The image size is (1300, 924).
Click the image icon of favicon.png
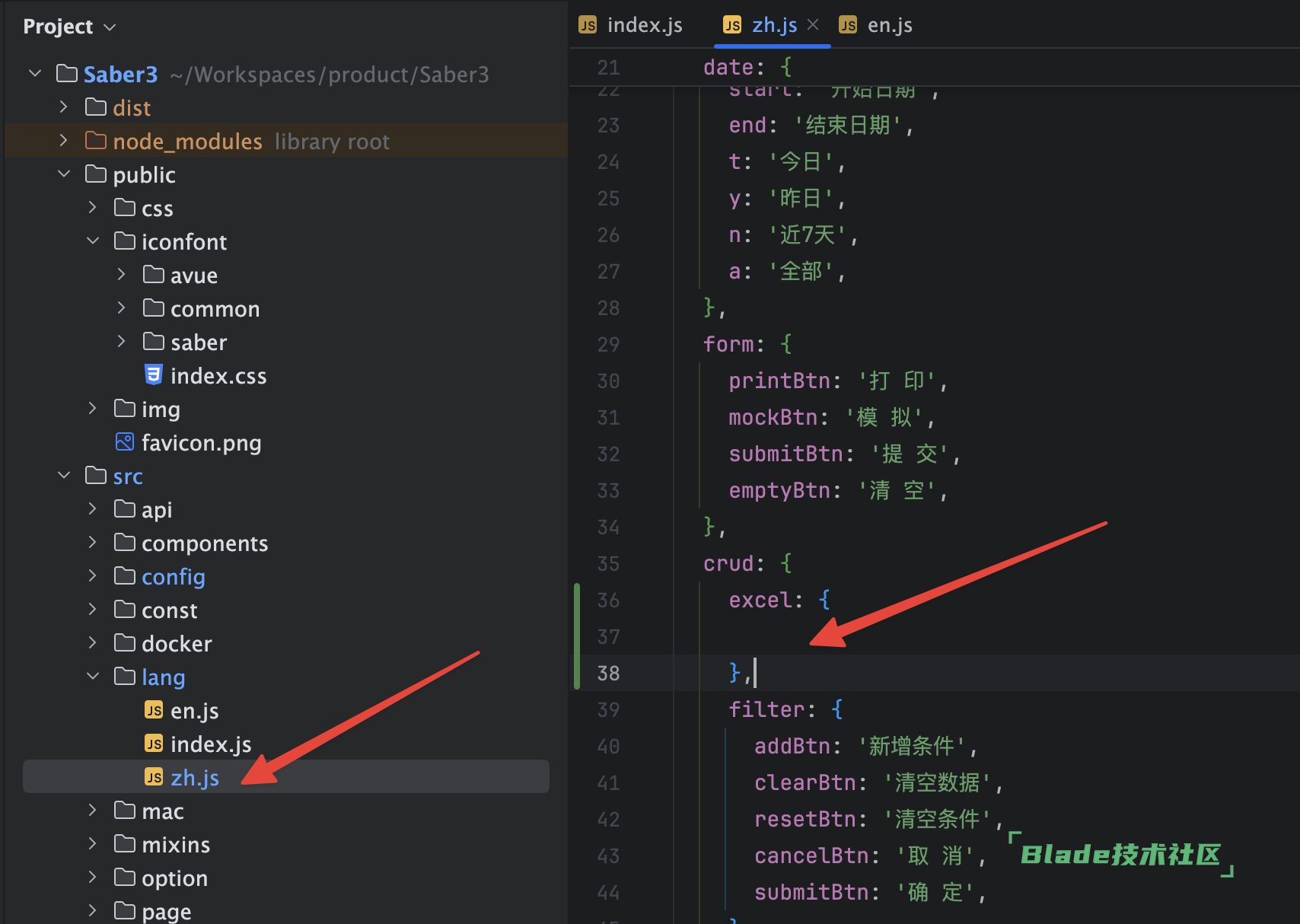point(125,441)
